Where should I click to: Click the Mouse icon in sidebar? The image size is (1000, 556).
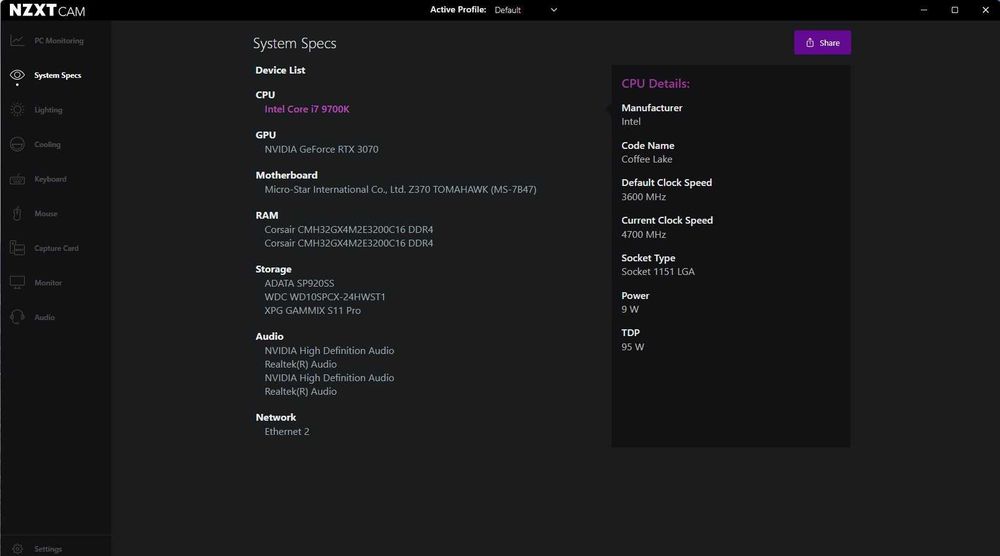tap(17, 214)
